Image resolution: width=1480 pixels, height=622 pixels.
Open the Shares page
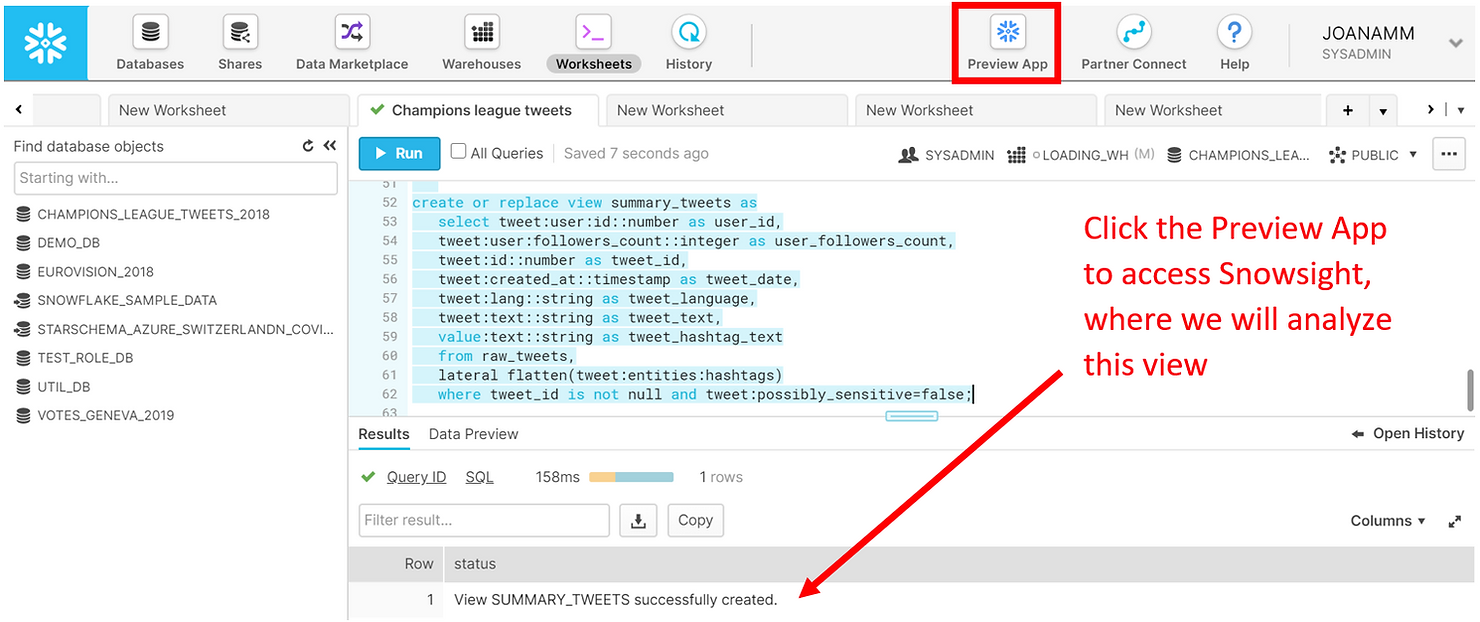[x=240, y=44]
